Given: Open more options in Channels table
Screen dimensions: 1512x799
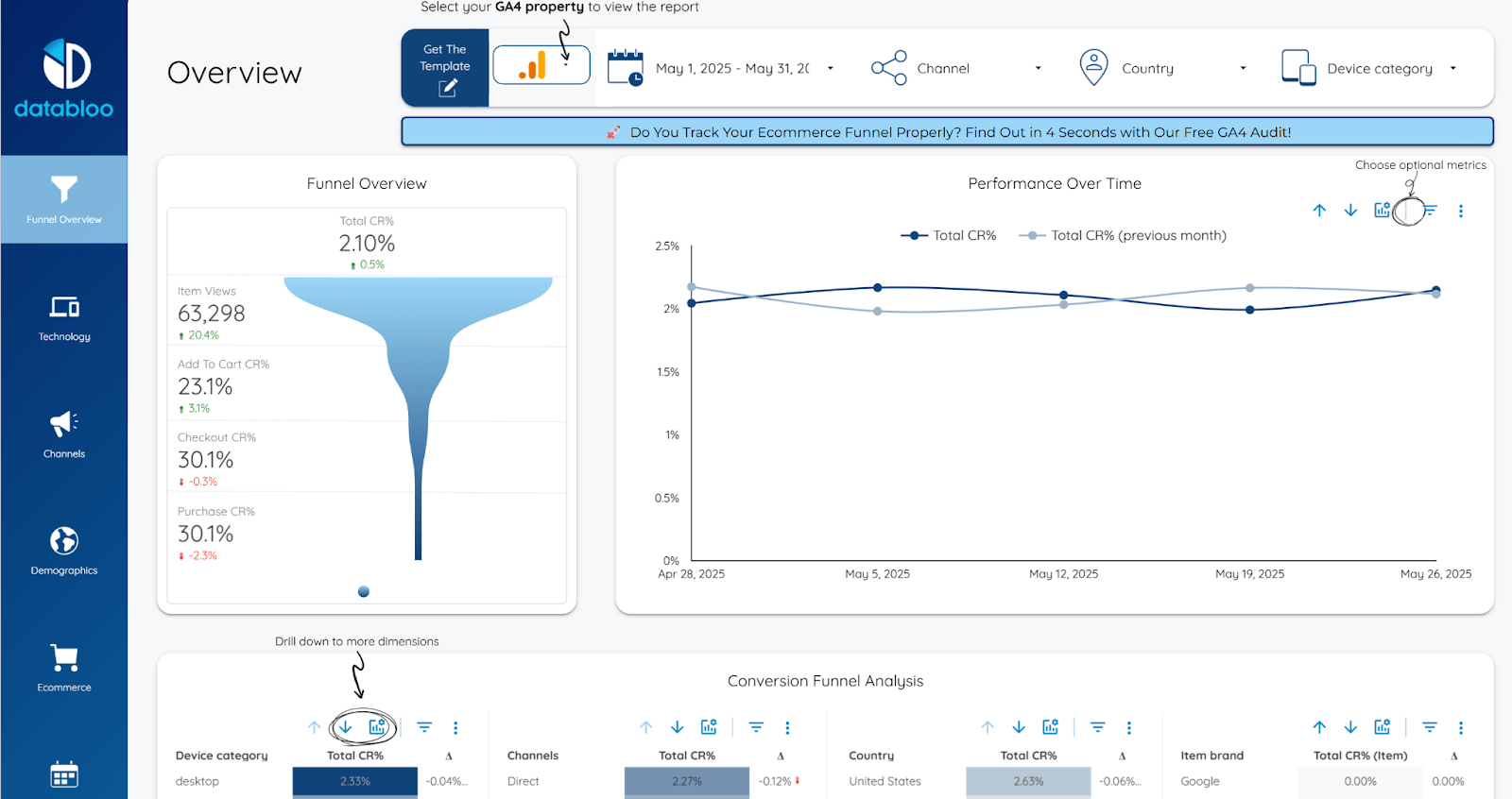Looking at the screenshot, I should click(x=787, y=728).
